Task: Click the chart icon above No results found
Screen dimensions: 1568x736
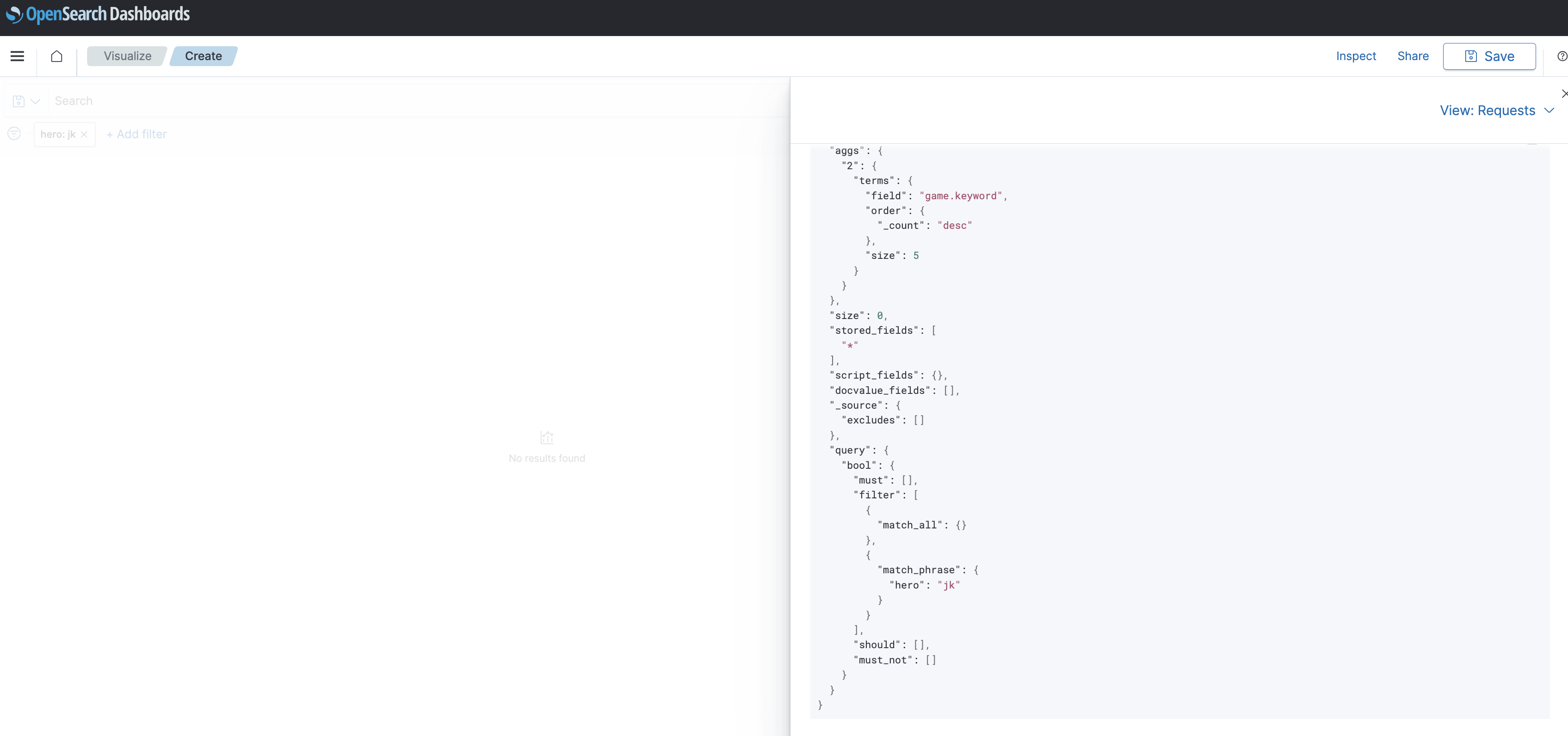Action: click(546, 437)
